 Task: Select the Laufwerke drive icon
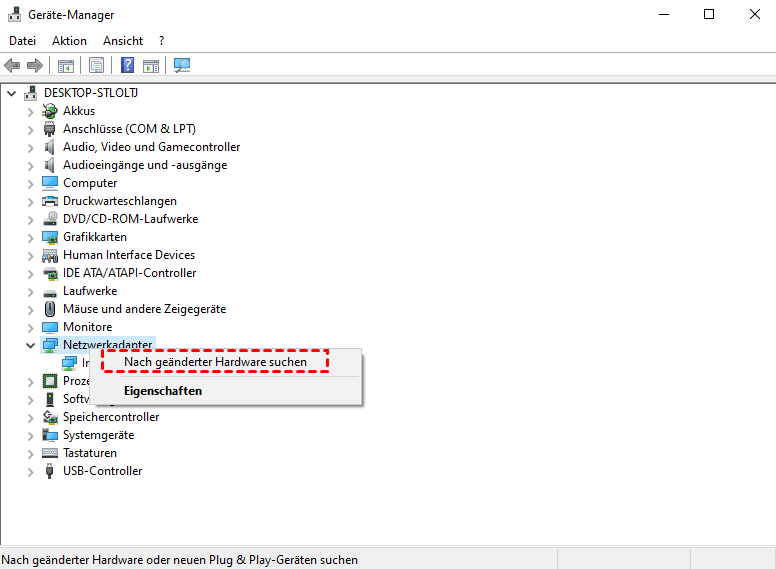(x=49, y=292)
